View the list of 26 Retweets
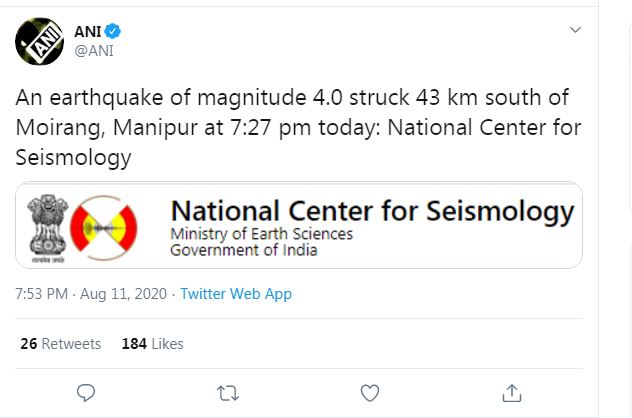The height and width of the screenshot is (418, 632). pyautogui.click(x=60, y=344)
